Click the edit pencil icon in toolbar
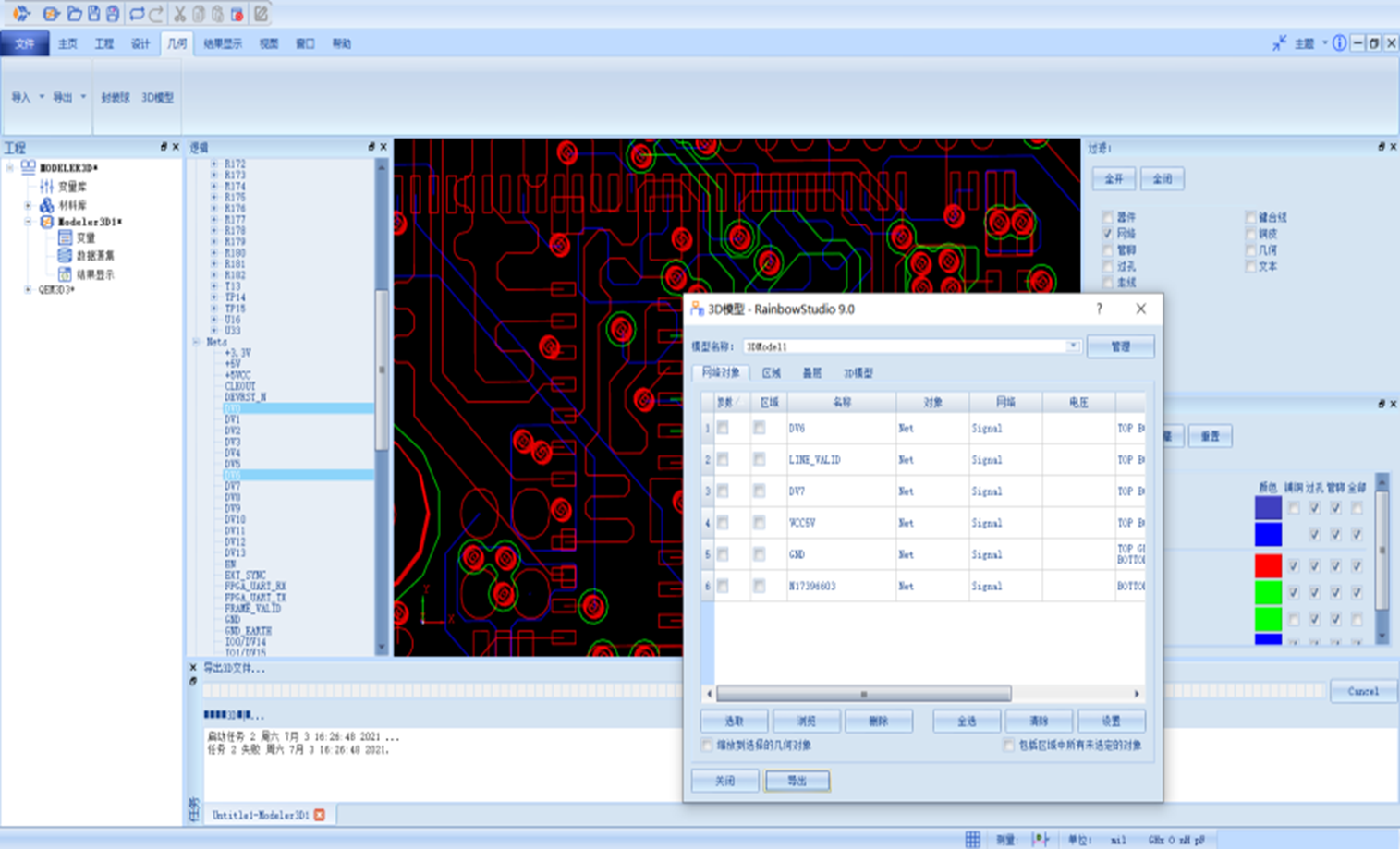 [x=261, y=14]
